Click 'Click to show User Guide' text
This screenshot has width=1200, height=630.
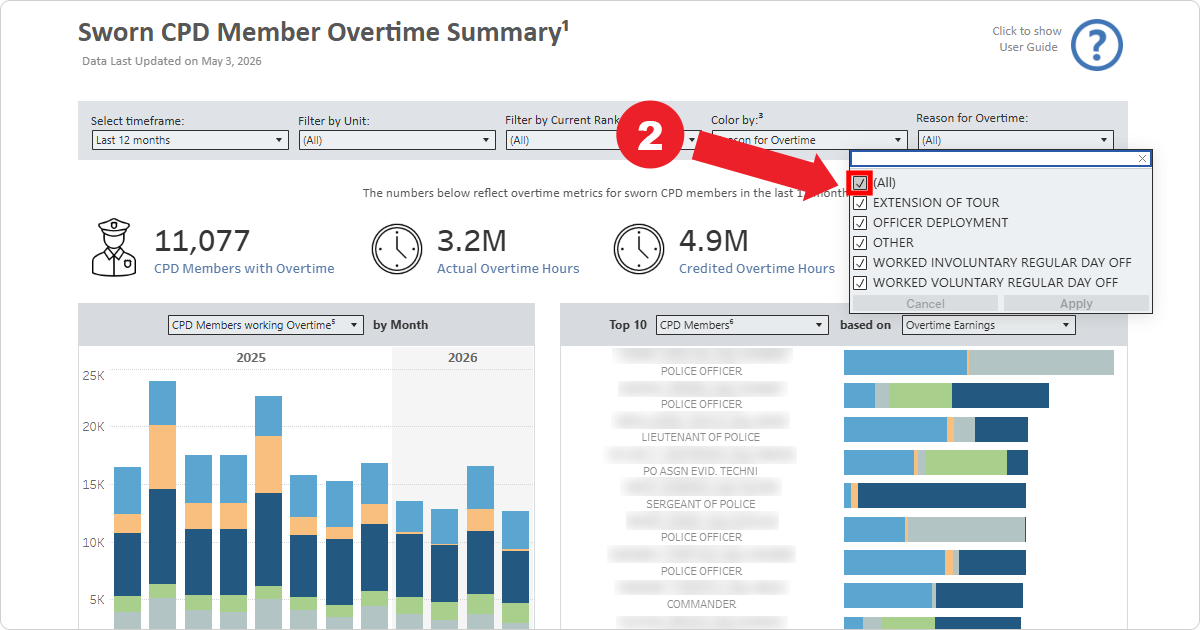click(x=1027, y=39)
